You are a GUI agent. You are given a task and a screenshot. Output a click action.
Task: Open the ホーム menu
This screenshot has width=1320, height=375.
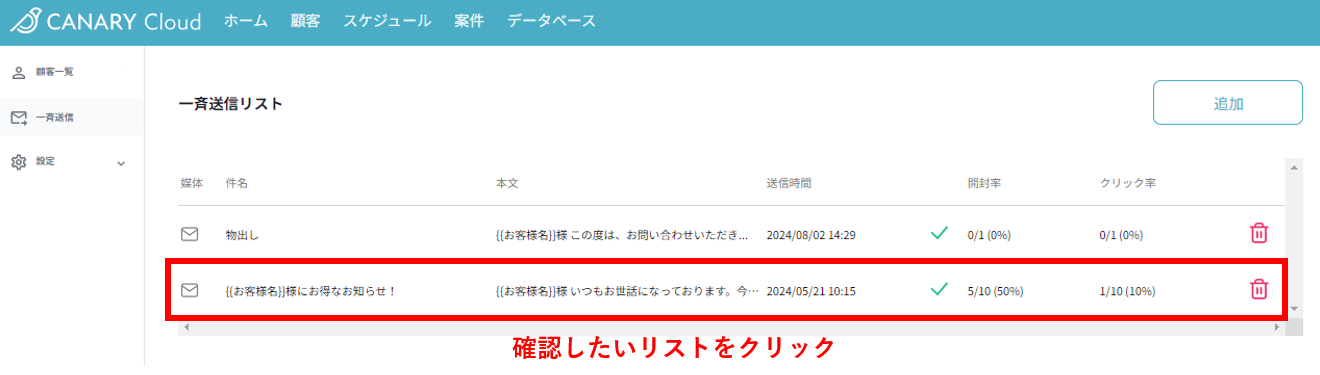pos(246,21)
